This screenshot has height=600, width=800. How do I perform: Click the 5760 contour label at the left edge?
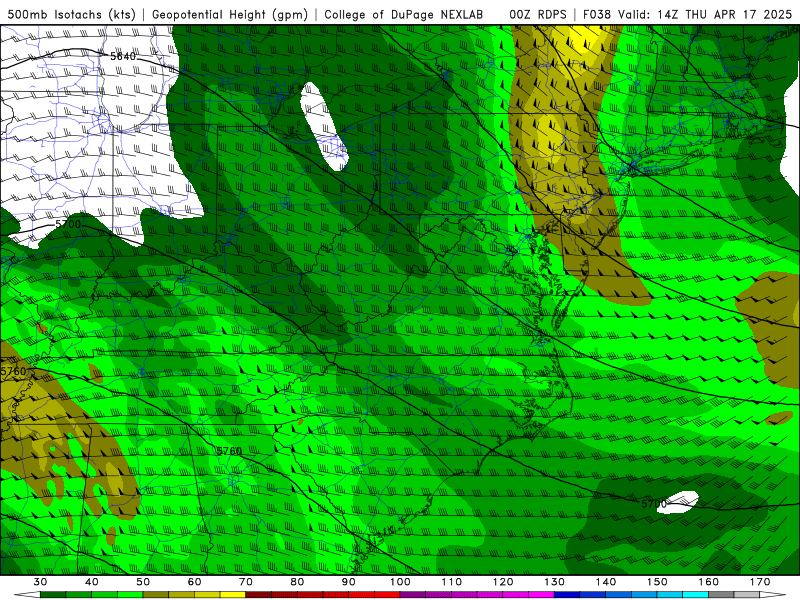[x=13, y=371]
